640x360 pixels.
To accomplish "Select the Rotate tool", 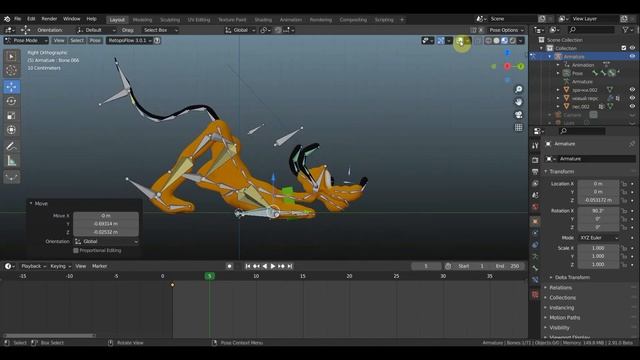I will tap(11, 101).
